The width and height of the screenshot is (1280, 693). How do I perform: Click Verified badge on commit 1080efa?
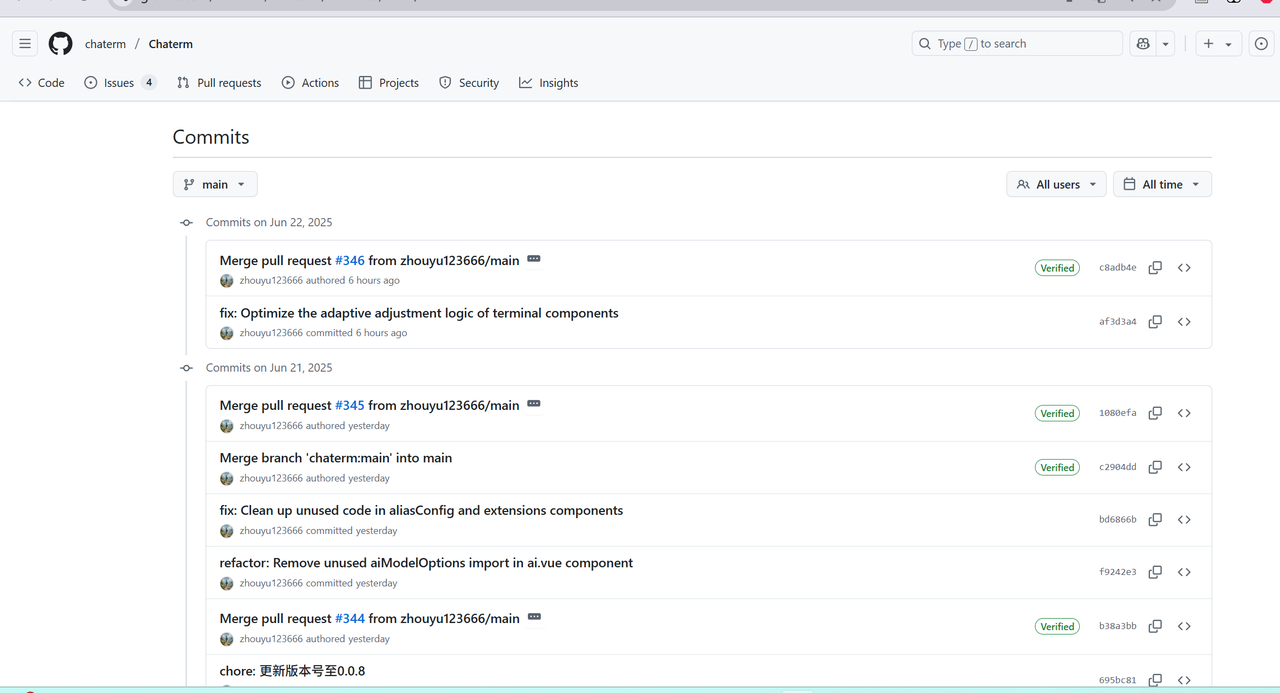[x=1057, y=413]
